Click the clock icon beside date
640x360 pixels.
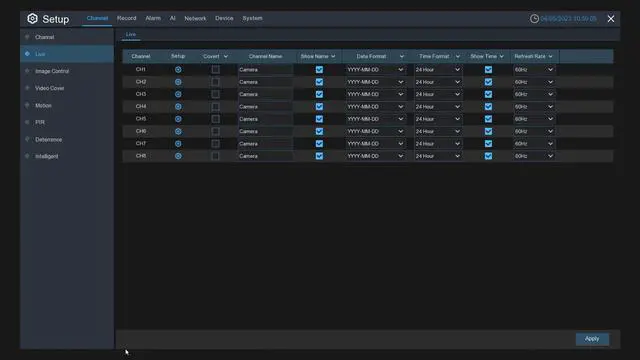534,19
